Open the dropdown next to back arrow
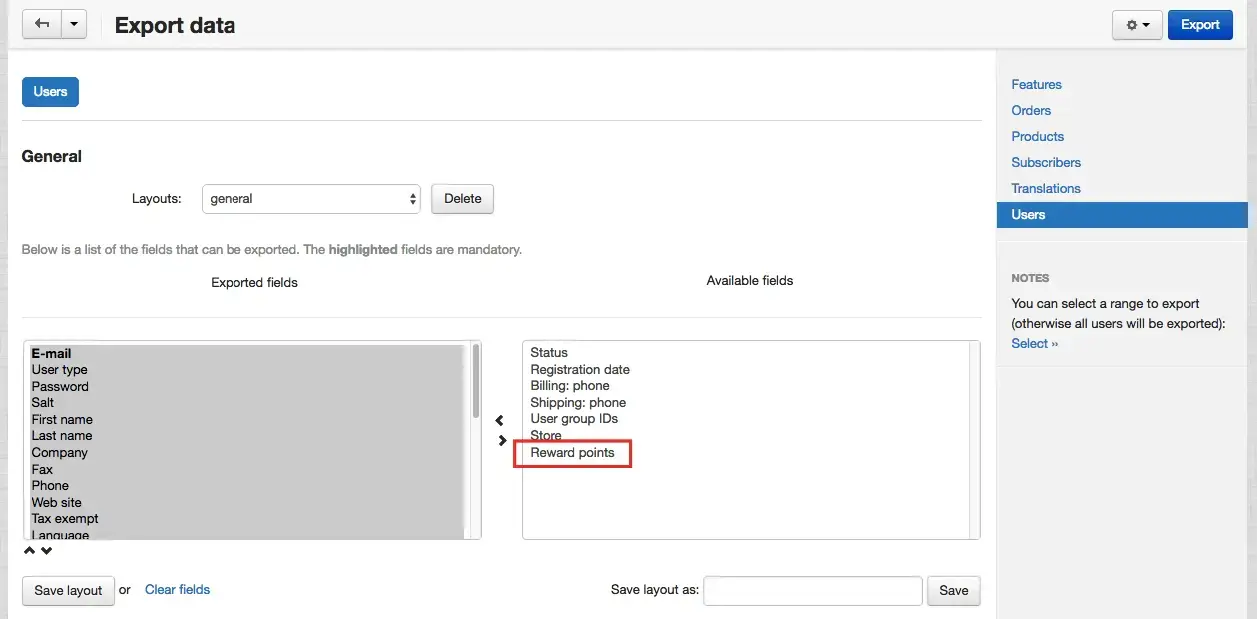1257x619 pixels. pyautogui.click(x=74, y=24)
